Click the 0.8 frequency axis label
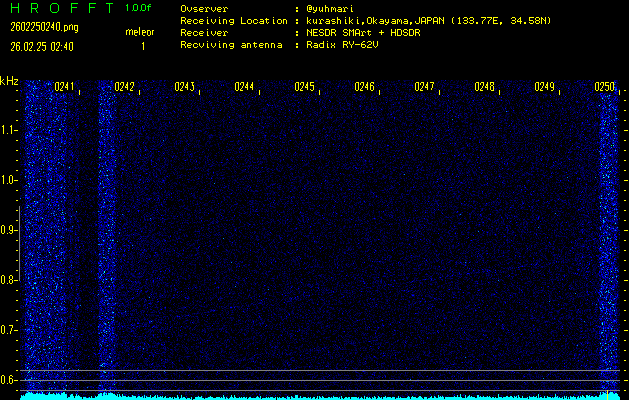The image size is (629, 400). tap(8, 280)
